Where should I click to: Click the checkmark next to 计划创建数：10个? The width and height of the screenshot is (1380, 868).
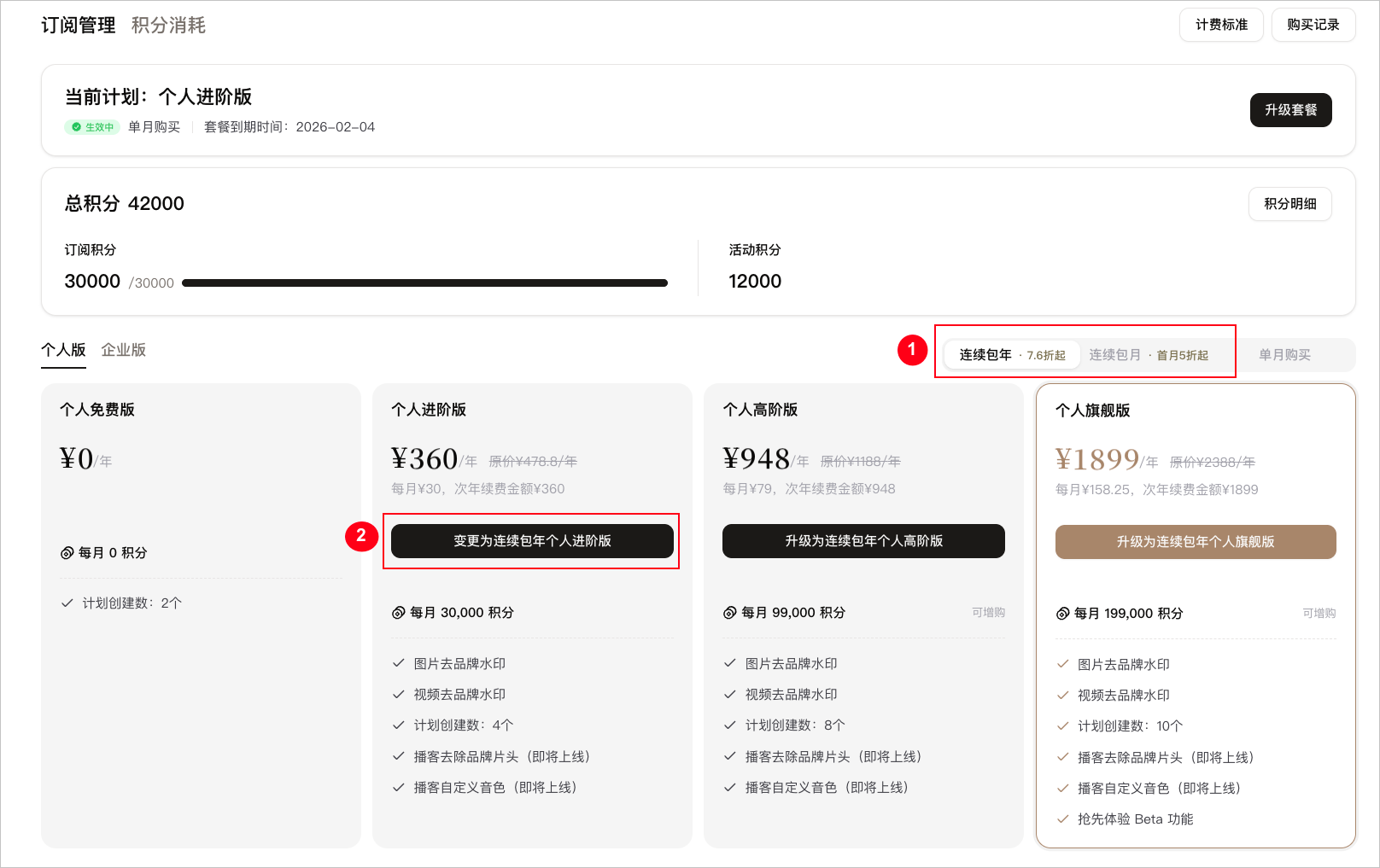(1062, 726)
